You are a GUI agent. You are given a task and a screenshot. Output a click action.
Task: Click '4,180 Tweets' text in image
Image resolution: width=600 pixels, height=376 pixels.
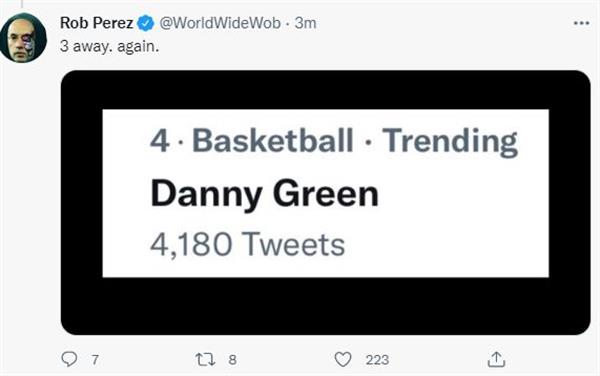pyautogui.click(x=248, y=244)
